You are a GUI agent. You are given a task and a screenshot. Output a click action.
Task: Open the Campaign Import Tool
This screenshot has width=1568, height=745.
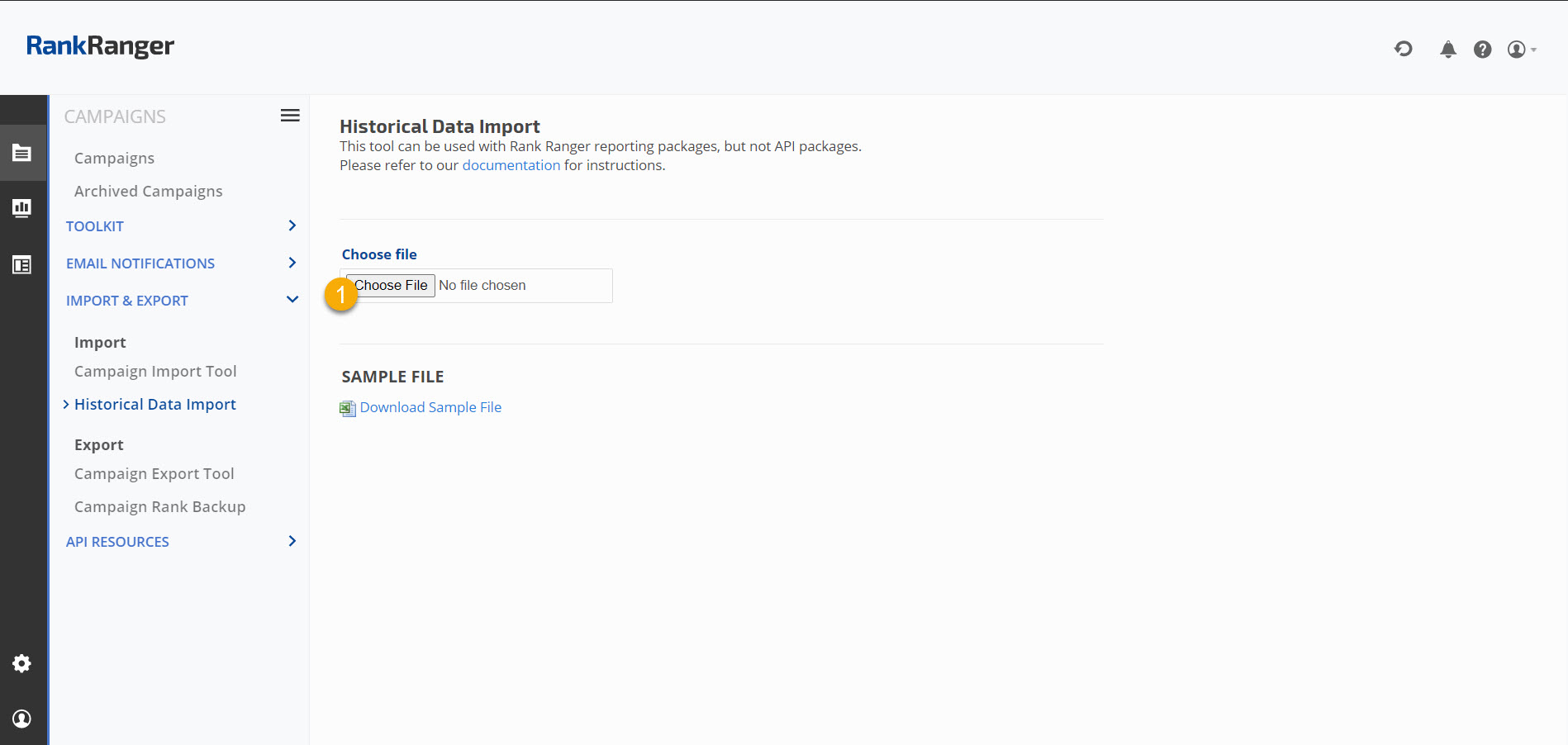155,372
